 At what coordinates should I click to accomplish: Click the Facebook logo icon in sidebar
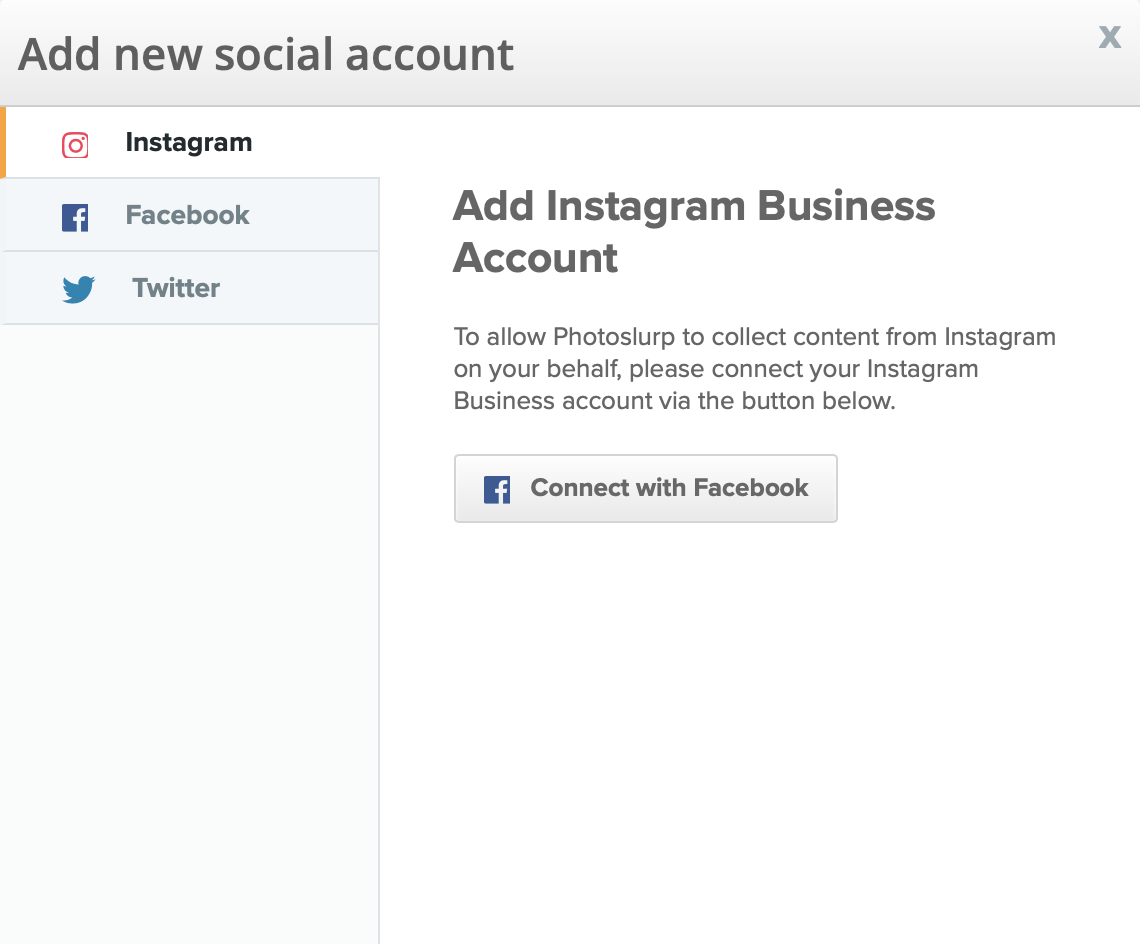point(75,217)
